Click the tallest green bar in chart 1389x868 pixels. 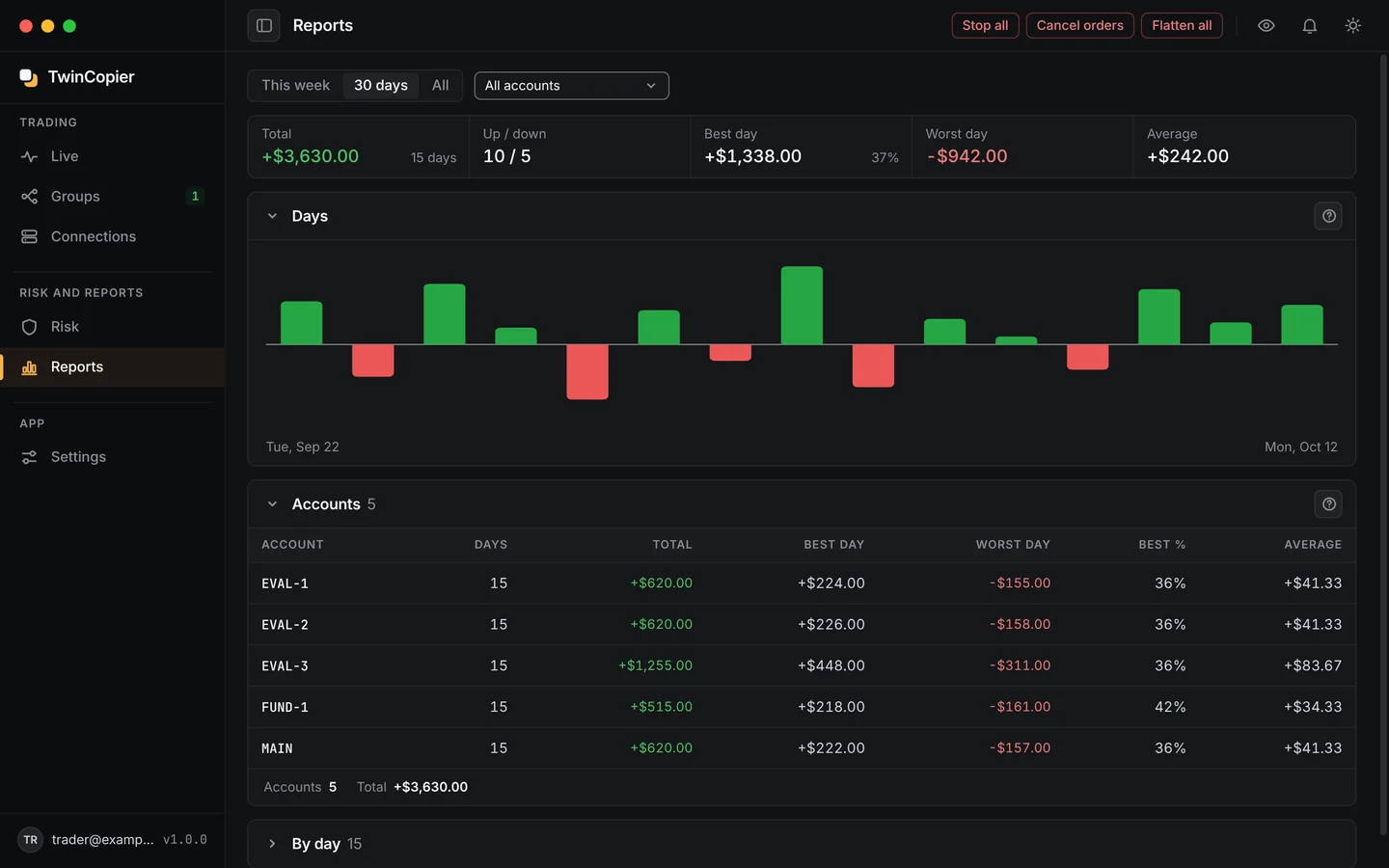coord(802,306)
